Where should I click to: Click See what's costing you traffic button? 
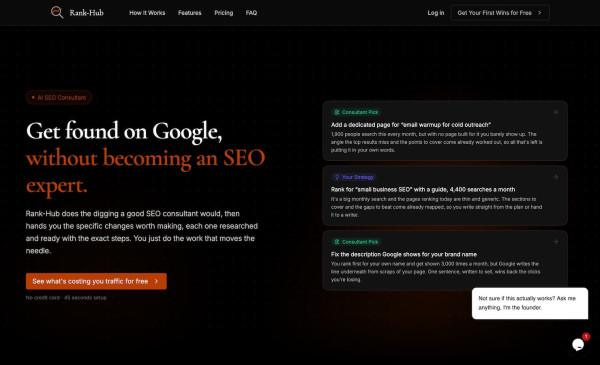point(96,281)
